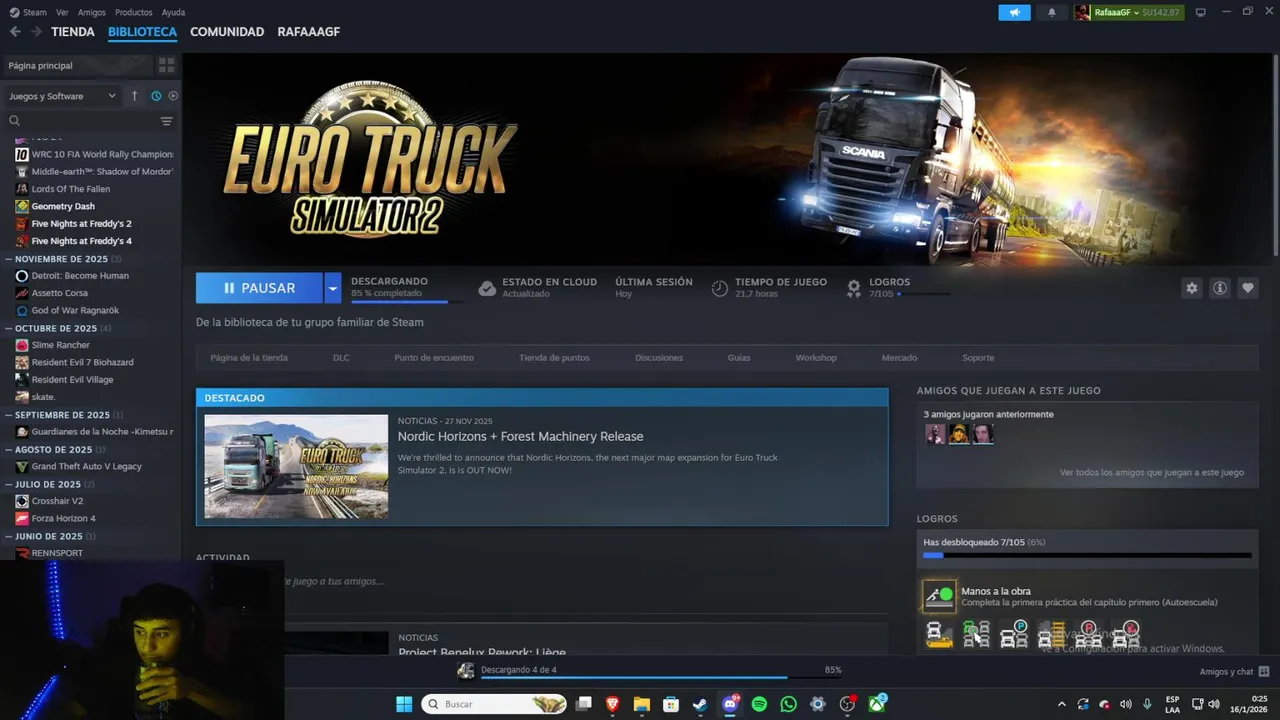The height and width of the screenshot is (720, 1280).
Task: Go back with the left arrow
Action: [x=15, y=32]
